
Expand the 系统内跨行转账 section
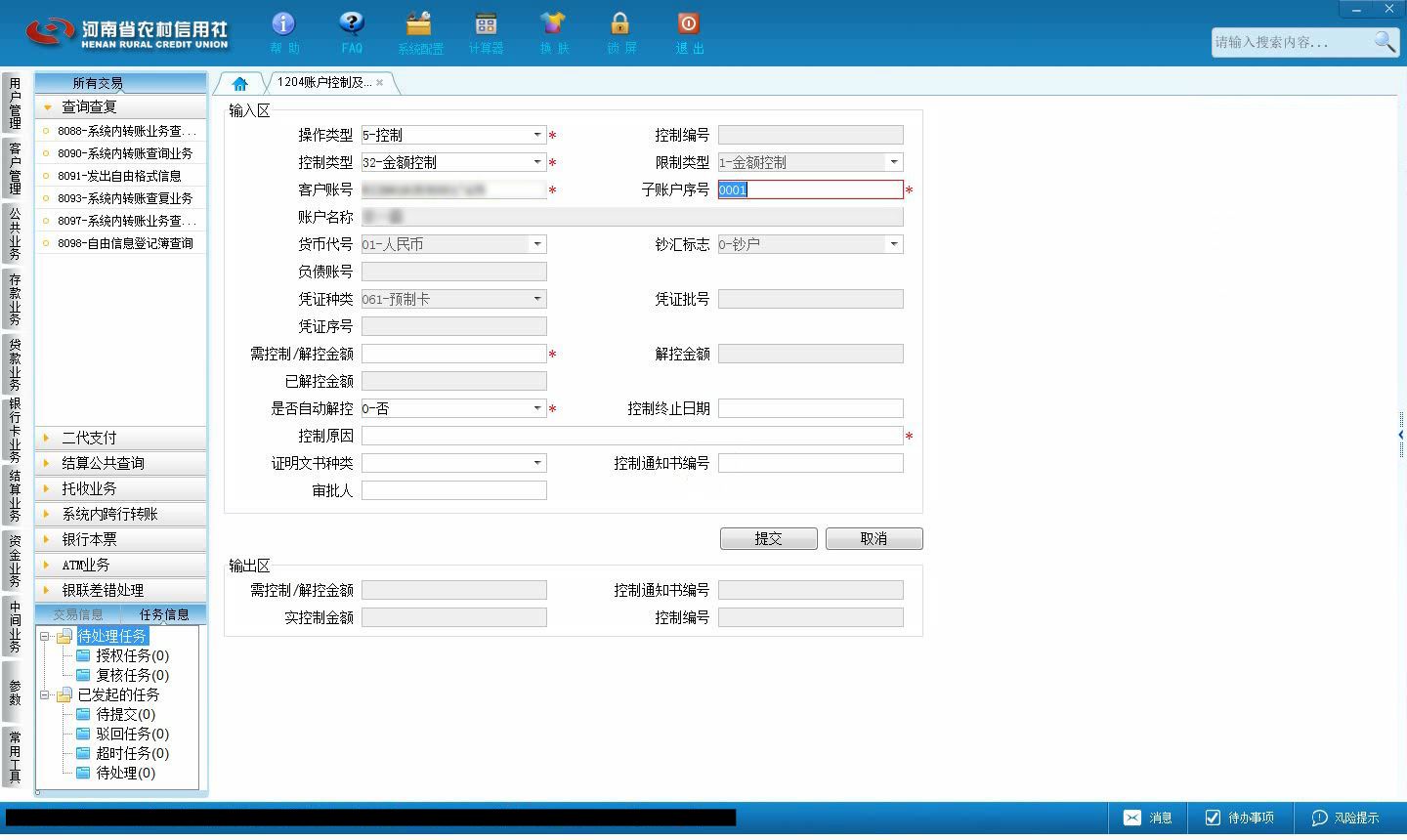[121, 514]
